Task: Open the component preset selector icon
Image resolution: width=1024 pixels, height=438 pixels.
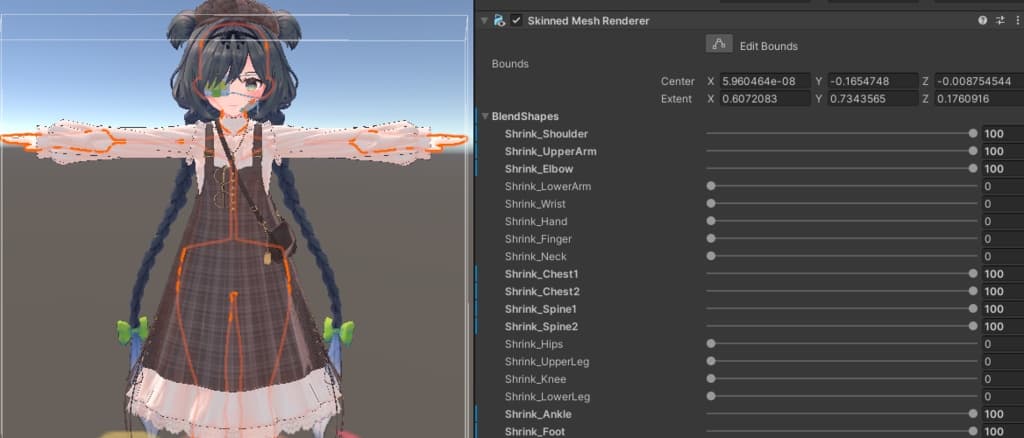Action: [999, 20]
